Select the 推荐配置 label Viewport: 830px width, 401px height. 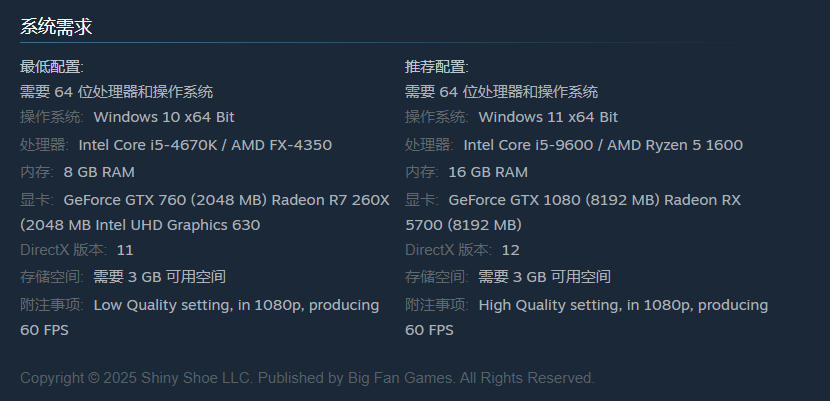coord(437,67)
